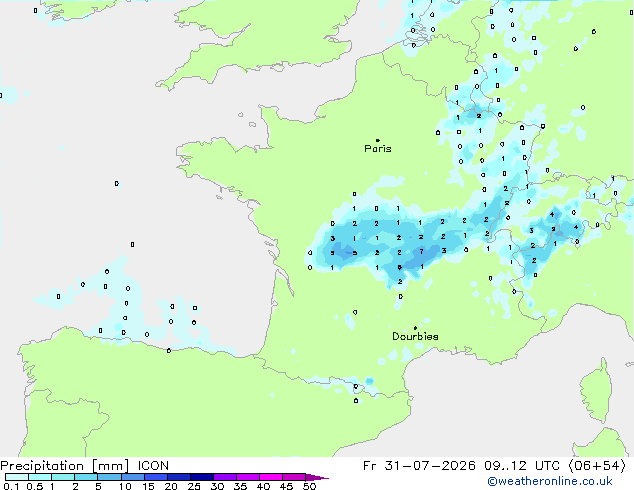Click the '50' legend scale label

pos(309,486)
